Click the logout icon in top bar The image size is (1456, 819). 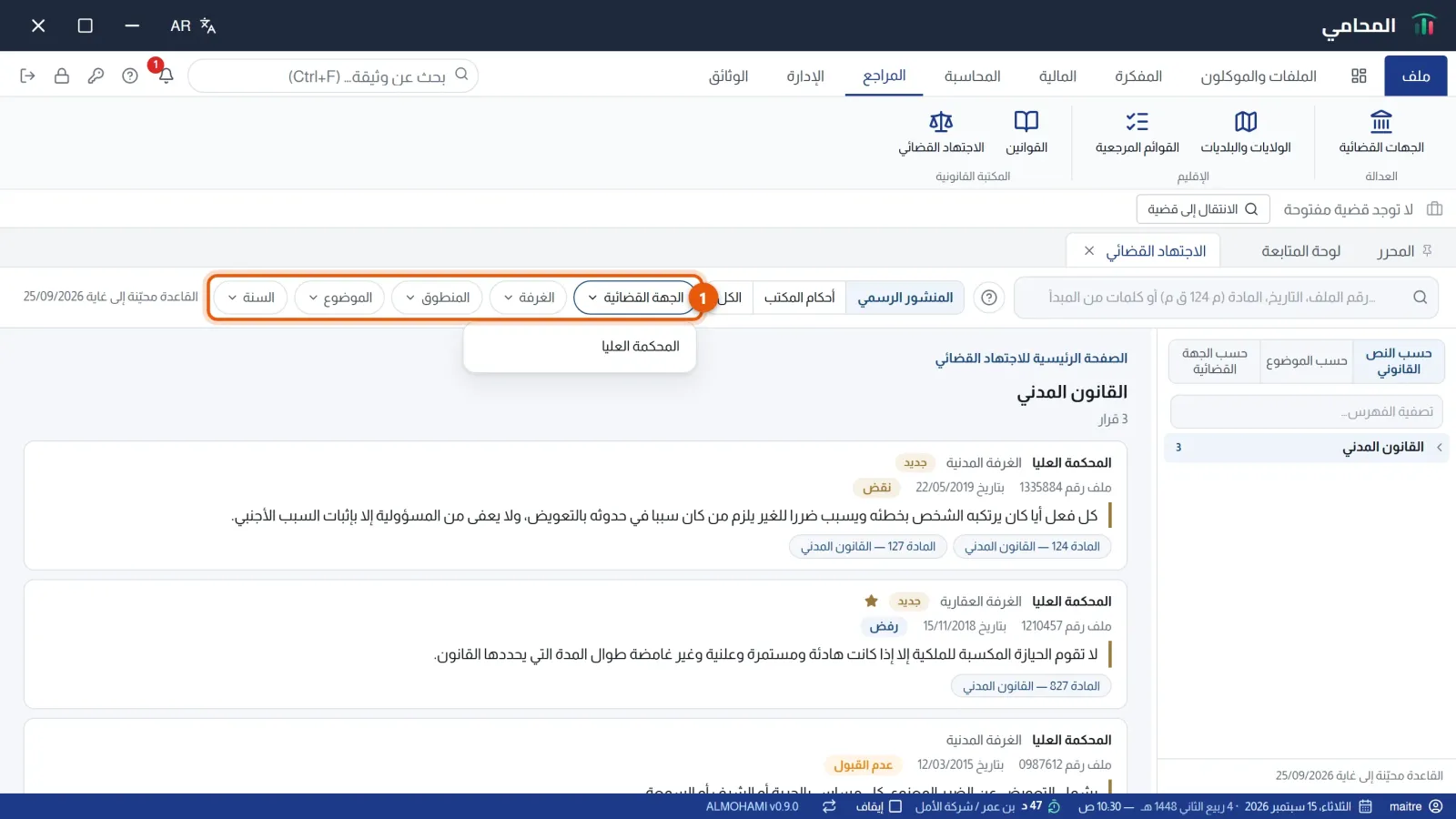[27, 76]
